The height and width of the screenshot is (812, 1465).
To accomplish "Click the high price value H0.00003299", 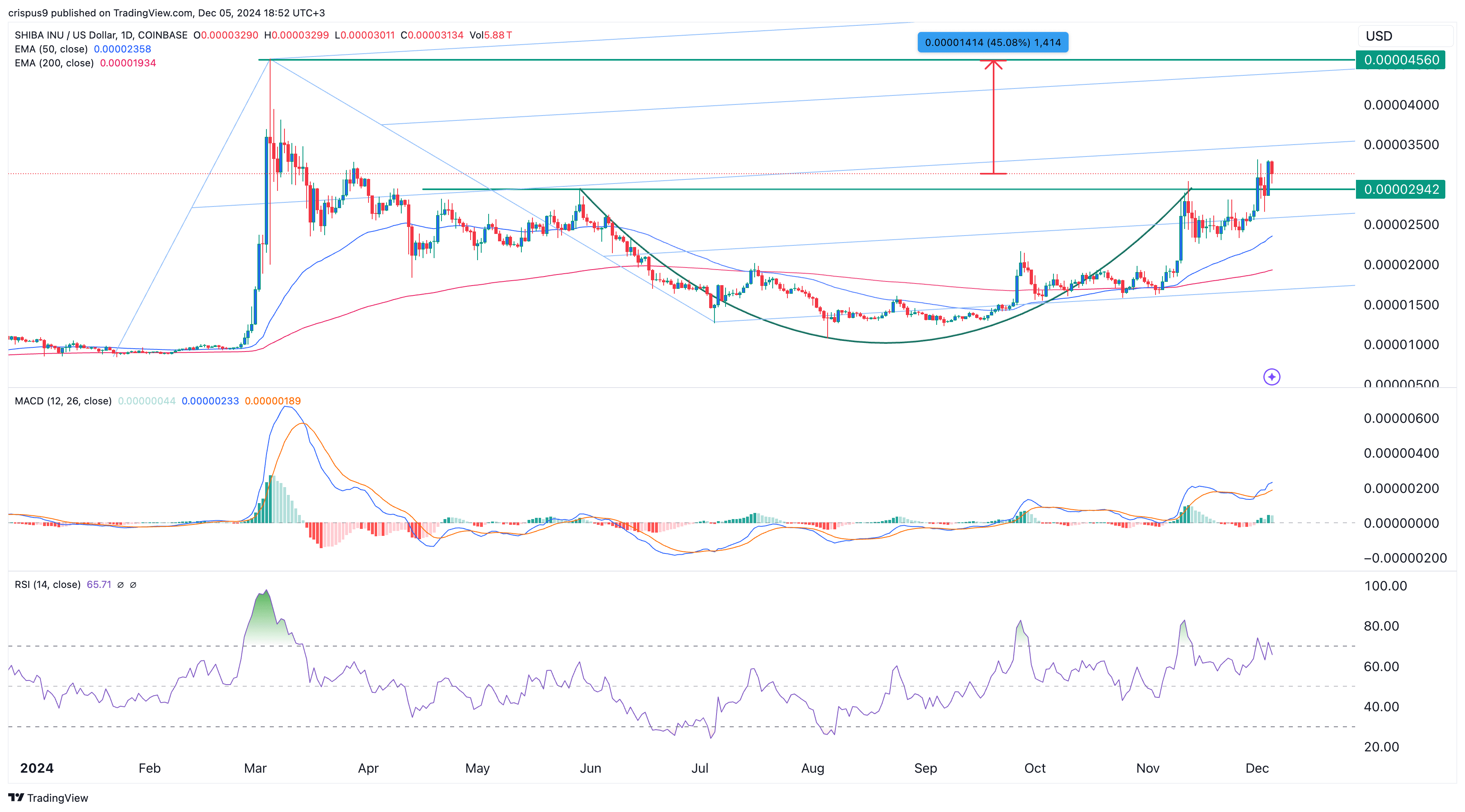I will pos(296,35).
